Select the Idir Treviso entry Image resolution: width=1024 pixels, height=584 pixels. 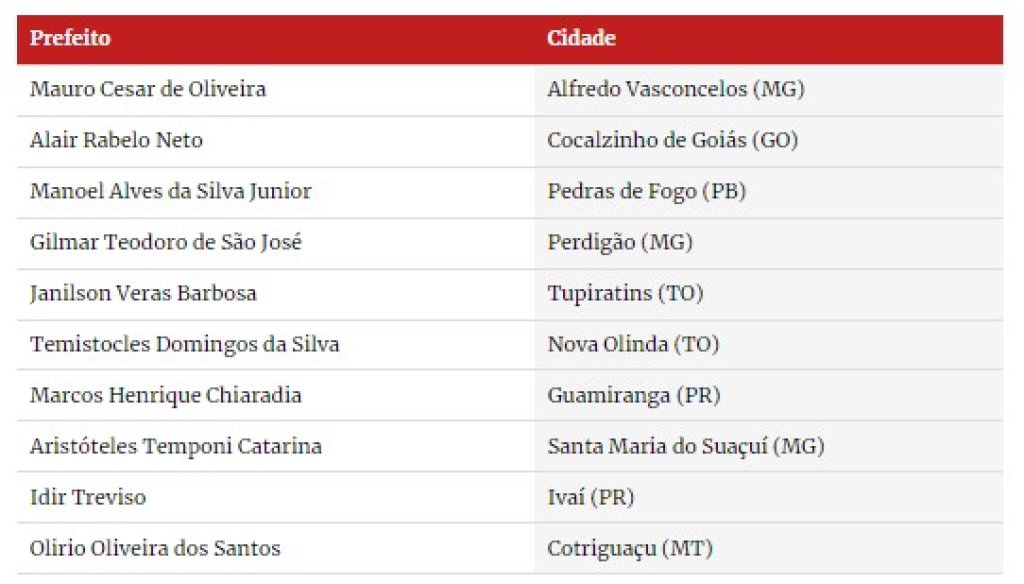point(88,496)
